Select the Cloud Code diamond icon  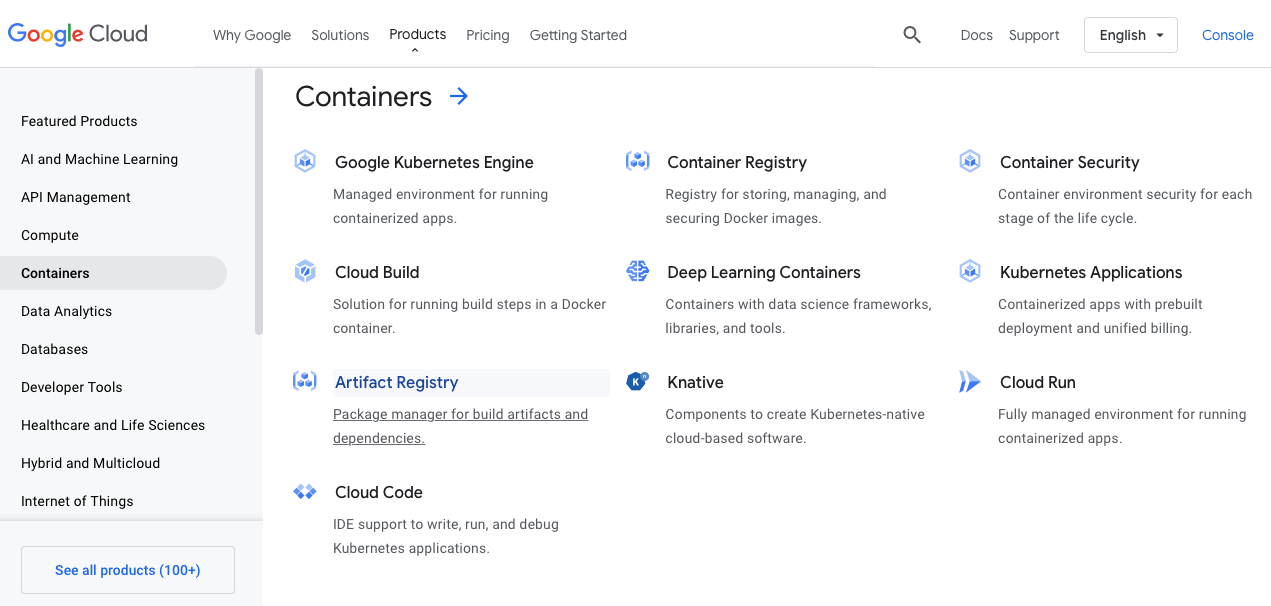click(305, 490)
